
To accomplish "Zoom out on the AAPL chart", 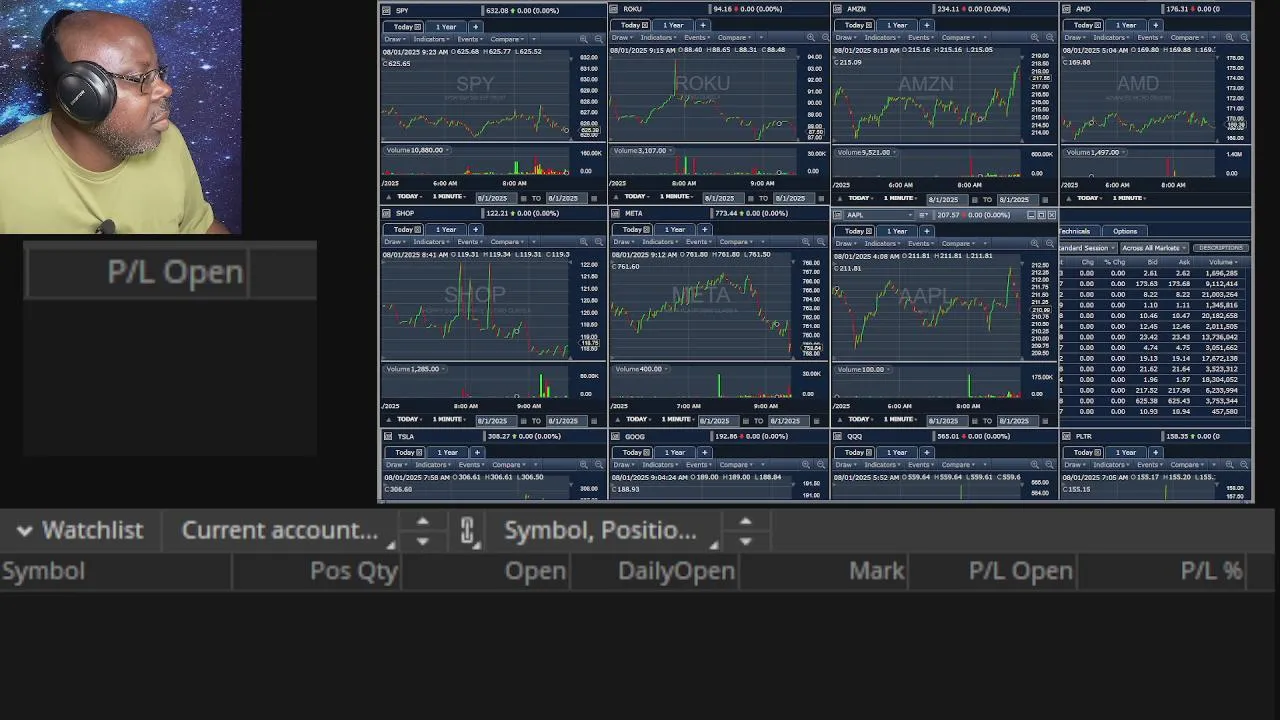I will 1050,243.
